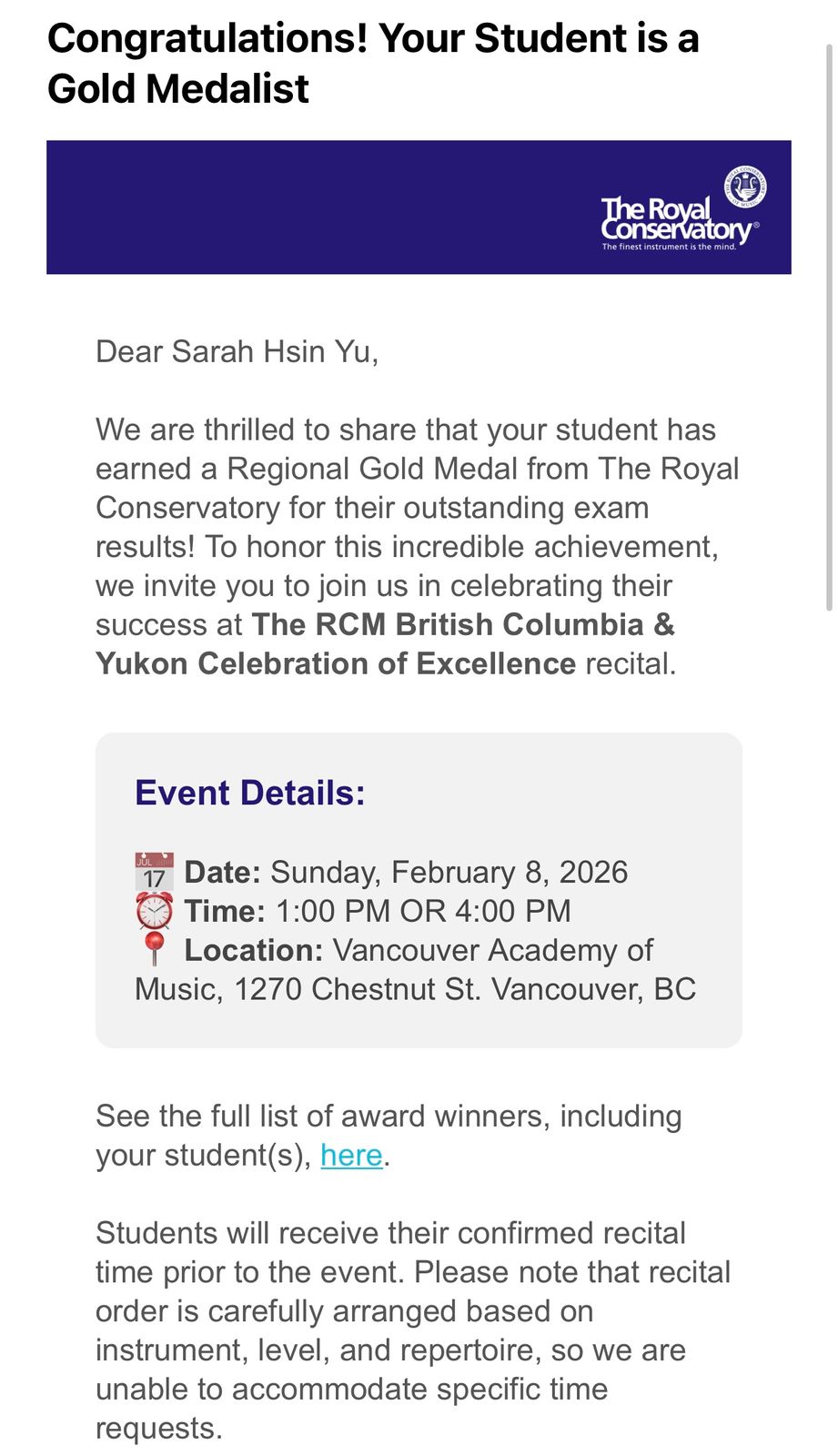Click the red pushpin emoji beside Location

pyautogui.click(x=154, y=950)
